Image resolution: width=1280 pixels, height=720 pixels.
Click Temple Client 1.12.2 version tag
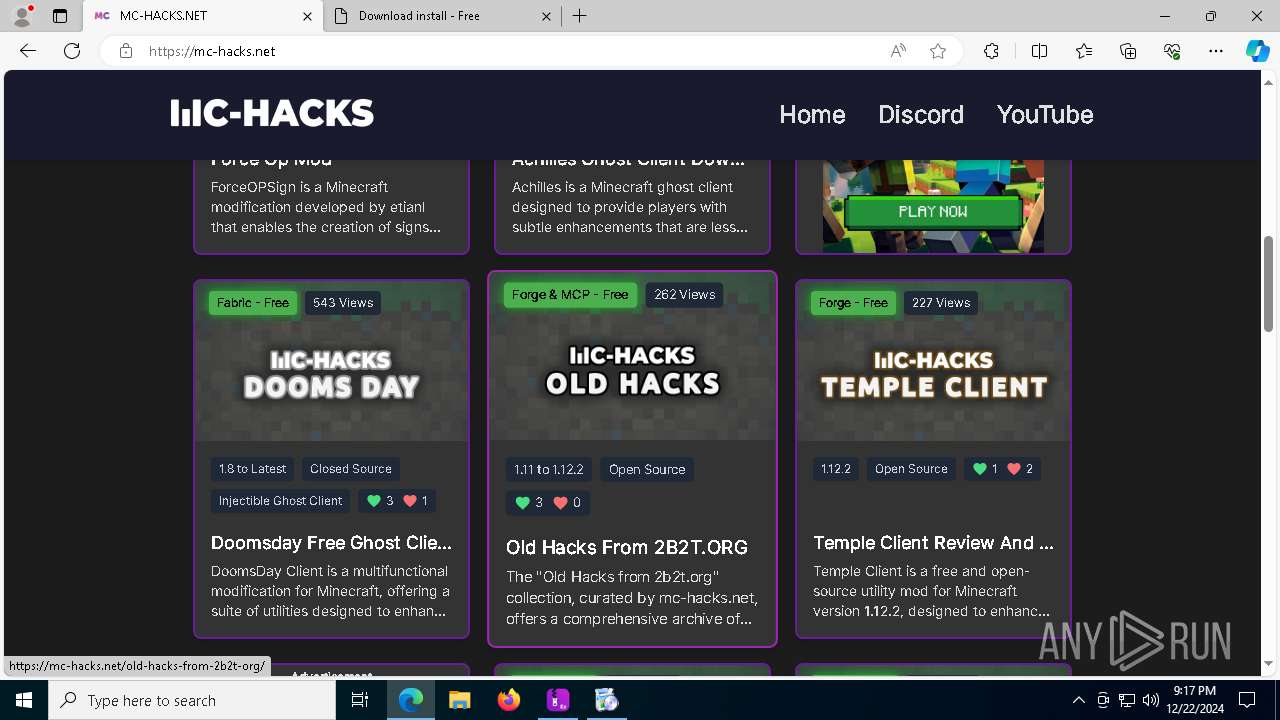pos(836,469)
